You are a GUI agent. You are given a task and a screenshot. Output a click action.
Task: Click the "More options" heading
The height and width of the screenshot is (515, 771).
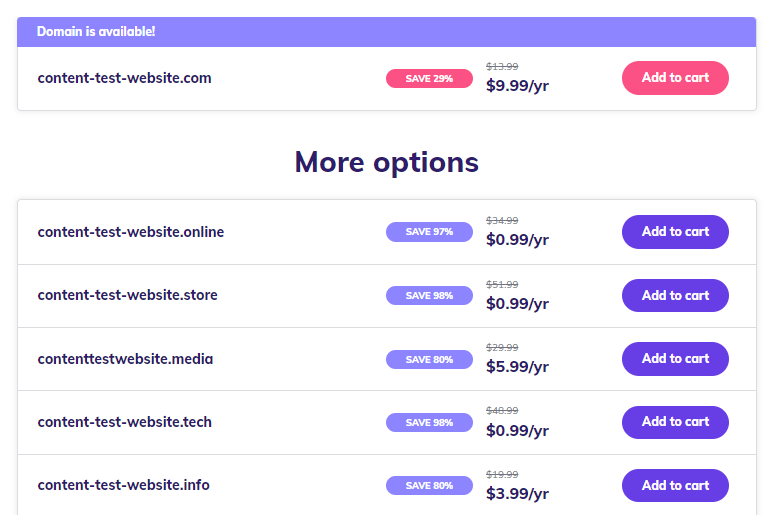(x=386, y=162)
